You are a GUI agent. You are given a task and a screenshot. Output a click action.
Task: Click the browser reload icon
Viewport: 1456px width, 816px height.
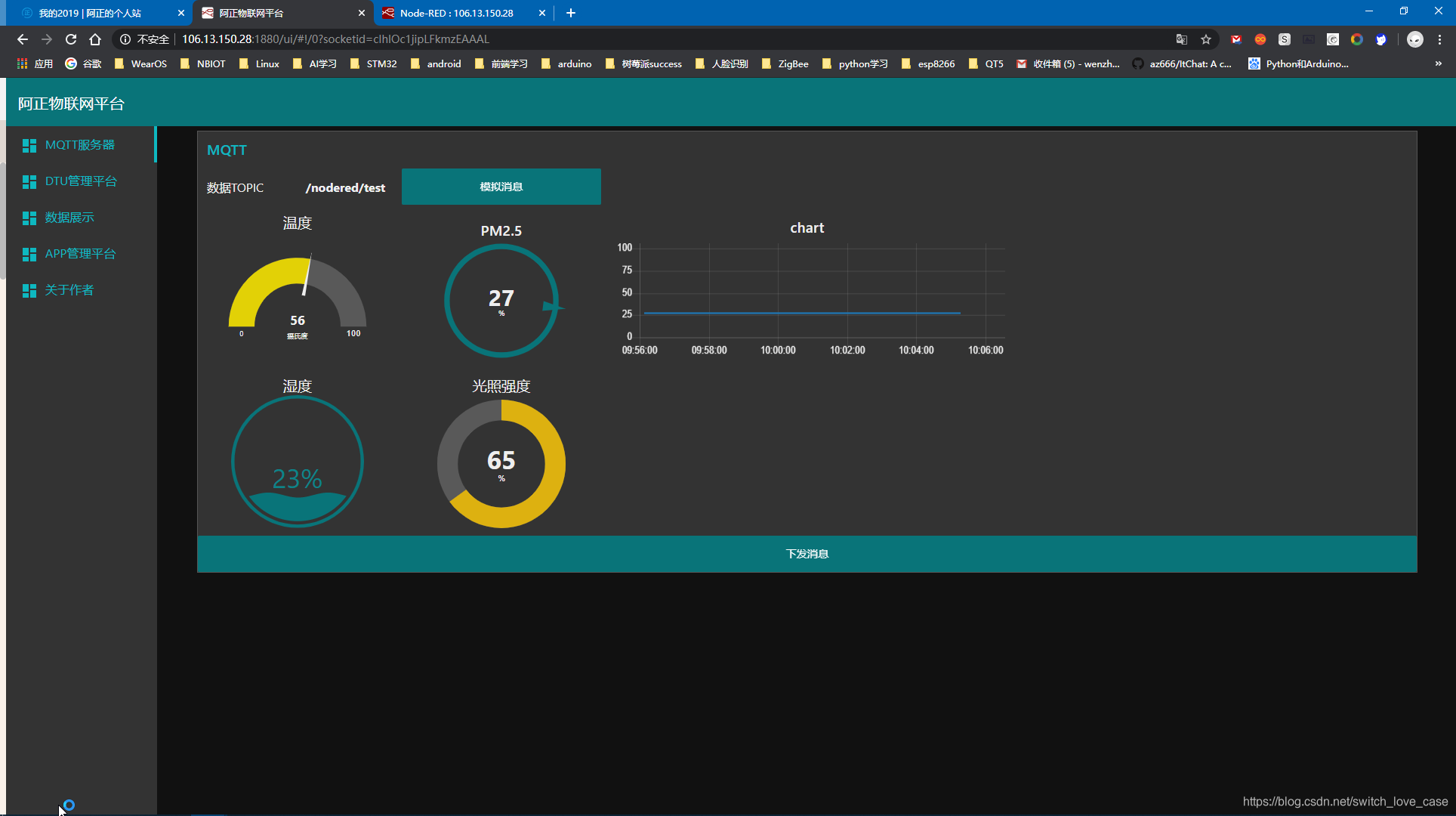click(71, 39)
